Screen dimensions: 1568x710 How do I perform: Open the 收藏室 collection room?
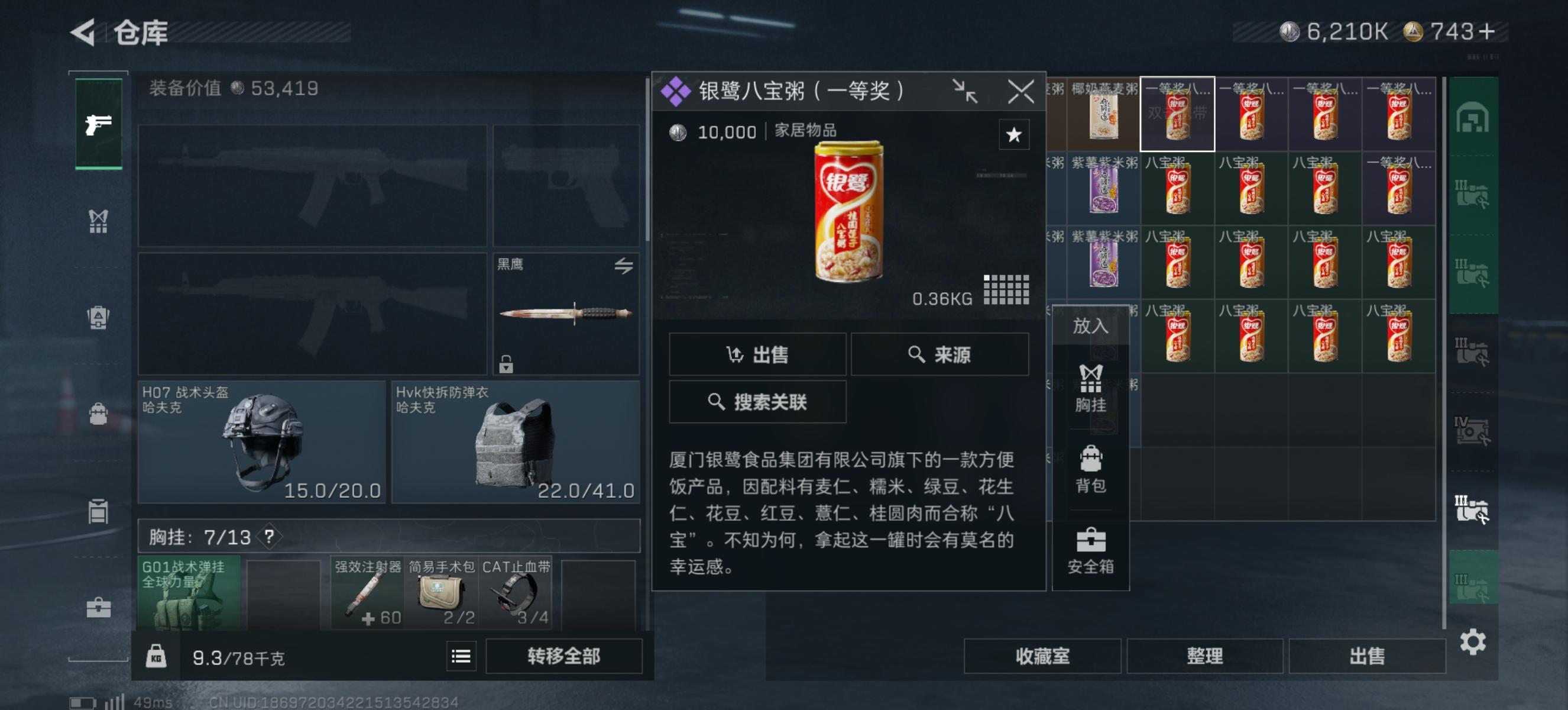(1042, 656)
